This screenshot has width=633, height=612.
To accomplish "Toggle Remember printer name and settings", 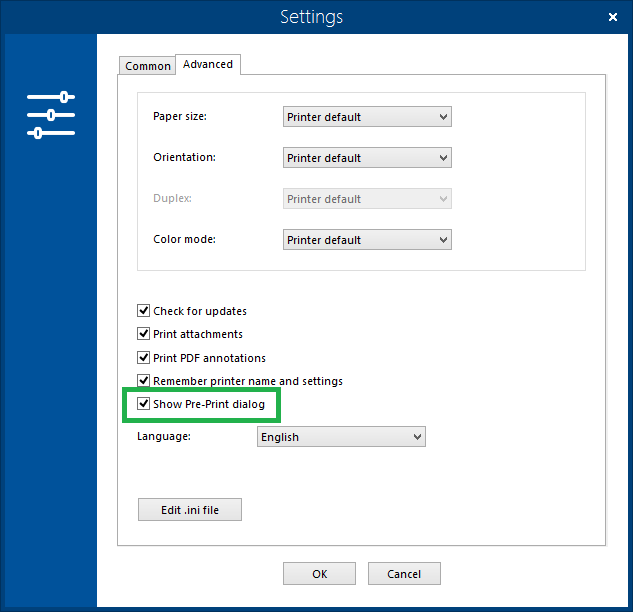I will pyautogui.click(x=143, y=380).
